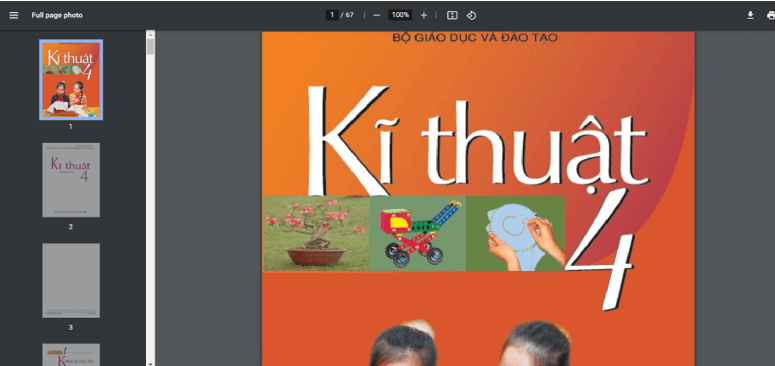Print the PDF document
The height and width of the screenshot is (366, 775).
(x=771, y=15)
